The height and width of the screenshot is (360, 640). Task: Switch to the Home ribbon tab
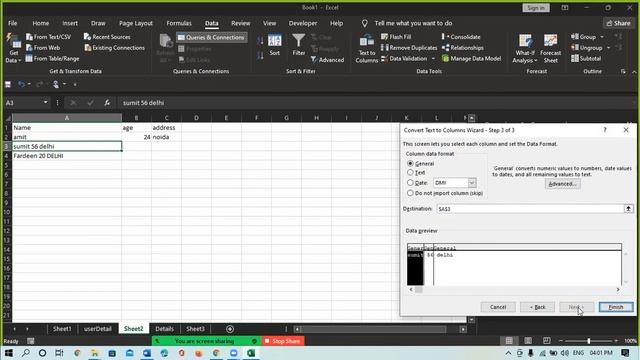[x=40, y=23]
